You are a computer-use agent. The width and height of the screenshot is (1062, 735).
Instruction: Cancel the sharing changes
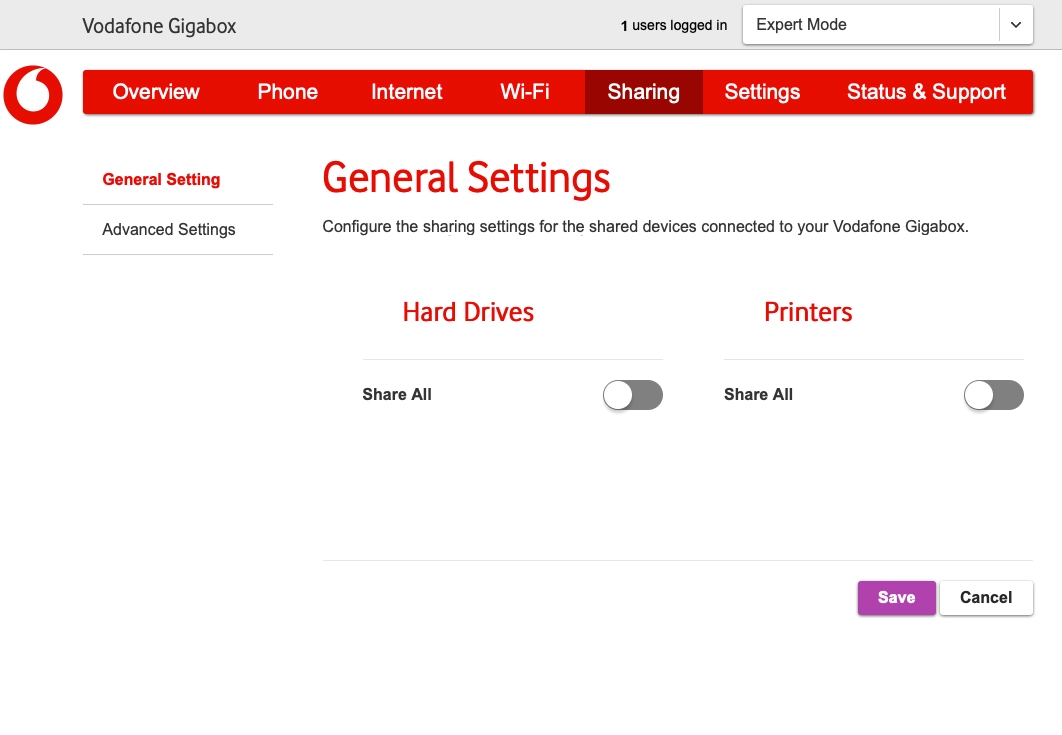point(986,597)
